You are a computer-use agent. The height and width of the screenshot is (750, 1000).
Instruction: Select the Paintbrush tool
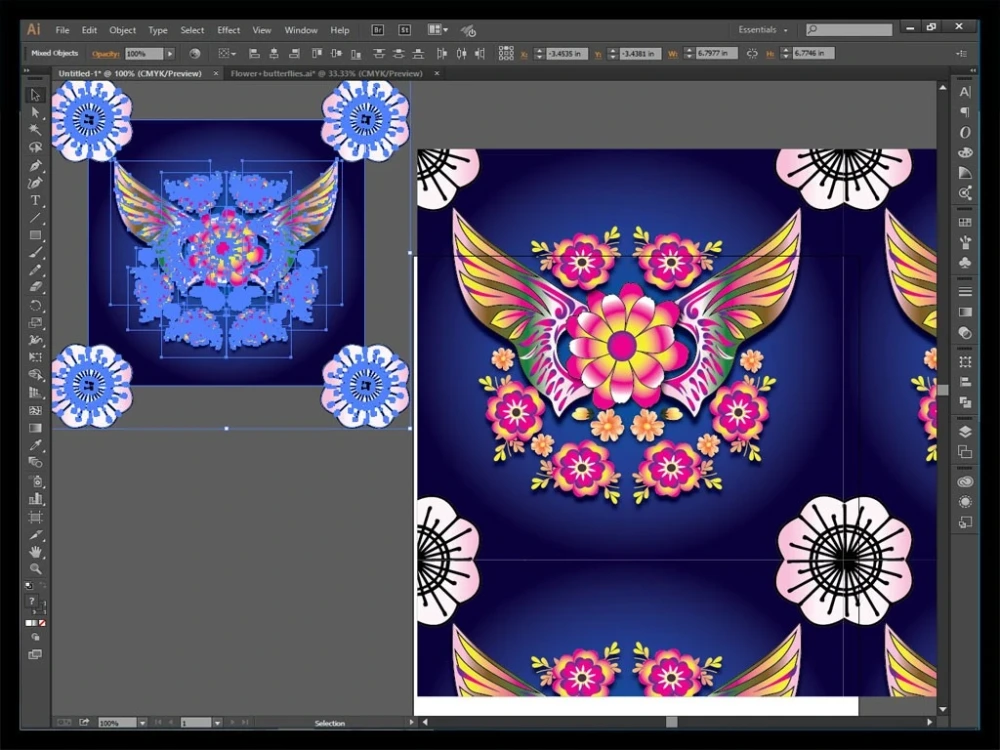pyautogui.click(x=35, y=253)
